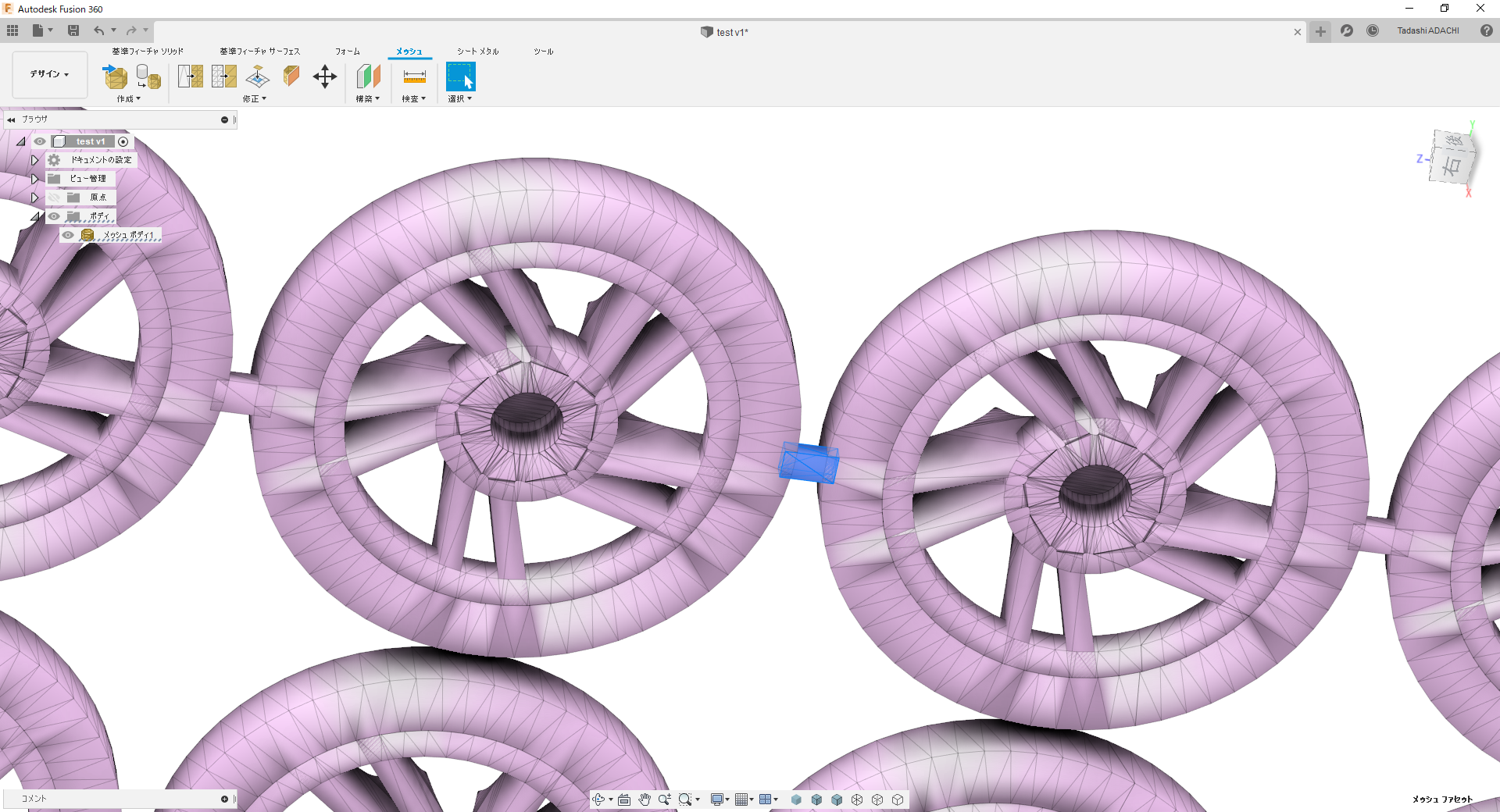Open the Pan hand tool
This screenshot has width=1500, height=812.
click(645, 800)
